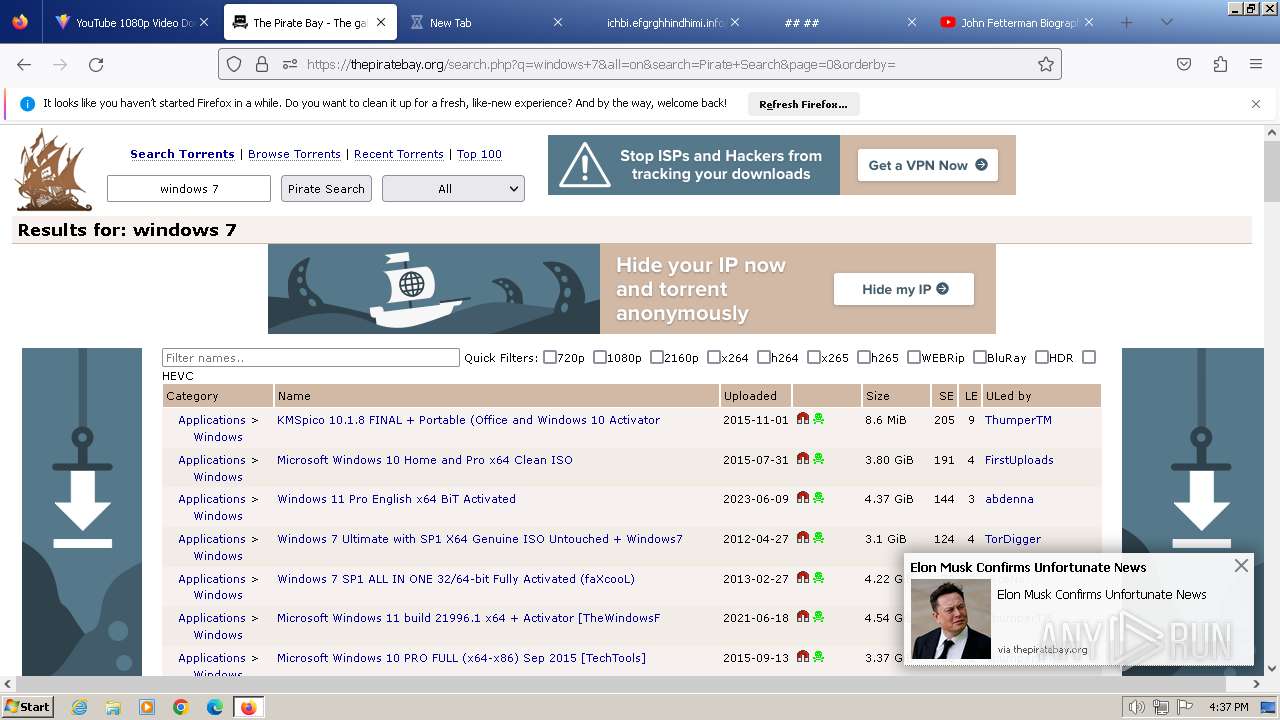
Task: Open Internet Explorer from the taskbar
Action: coord(80,707)
